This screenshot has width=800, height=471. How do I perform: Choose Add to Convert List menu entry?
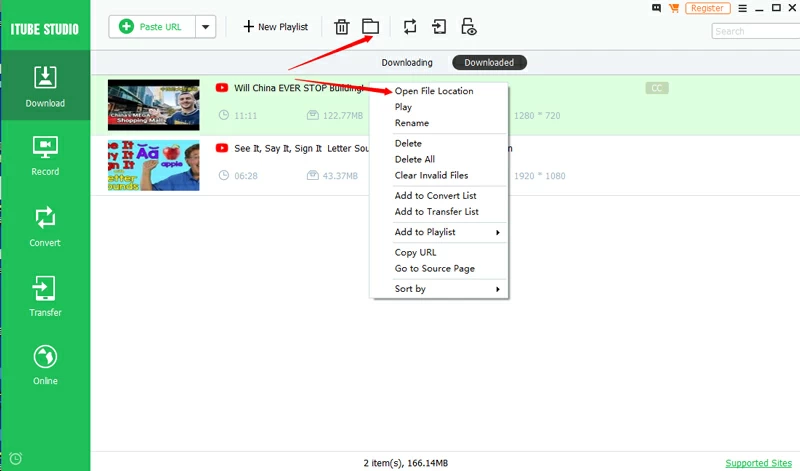[x=435, y=196]
